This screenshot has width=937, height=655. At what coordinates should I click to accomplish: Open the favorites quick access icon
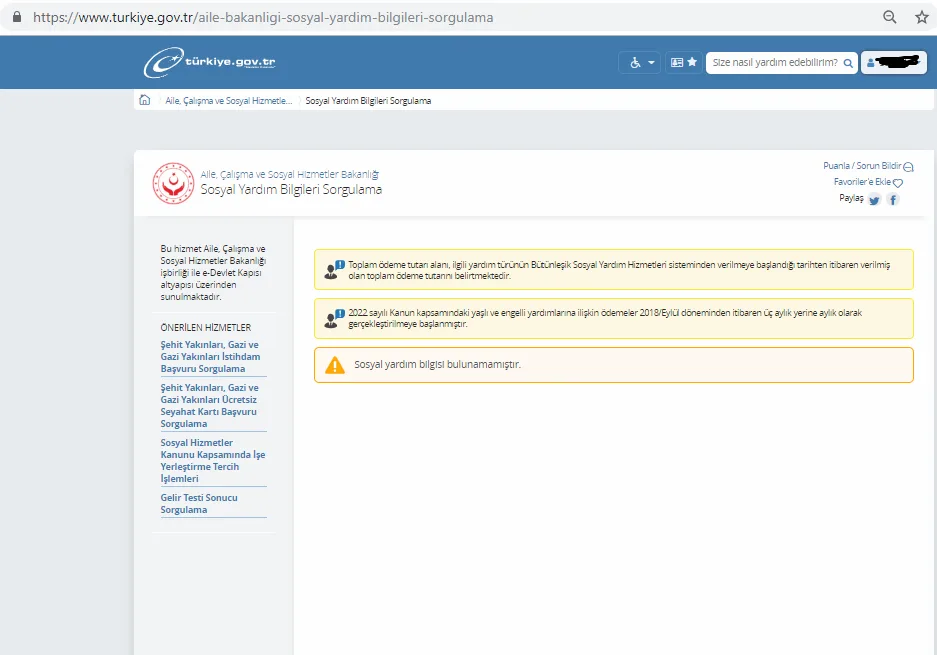[x=684, y=62]
